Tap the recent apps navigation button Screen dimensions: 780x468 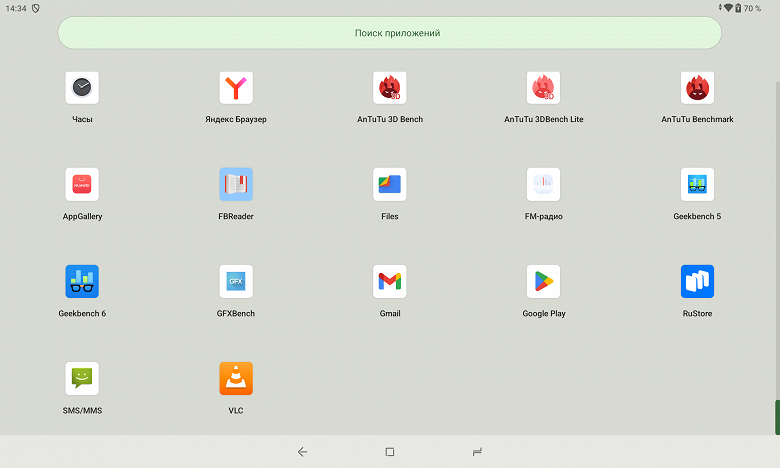point(477,452)
